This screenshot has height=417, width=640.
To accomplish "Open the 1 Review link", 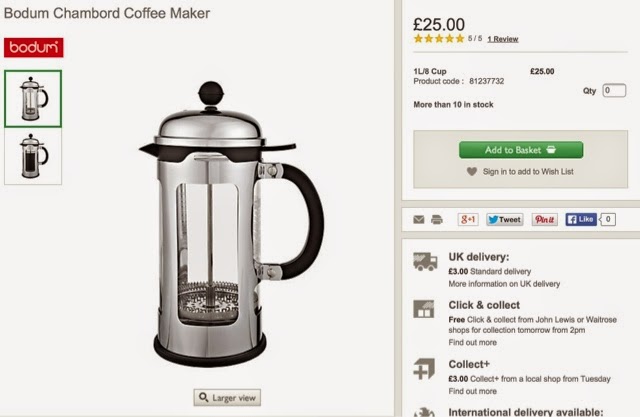I will pyautogui.click(x=503, y=39).
